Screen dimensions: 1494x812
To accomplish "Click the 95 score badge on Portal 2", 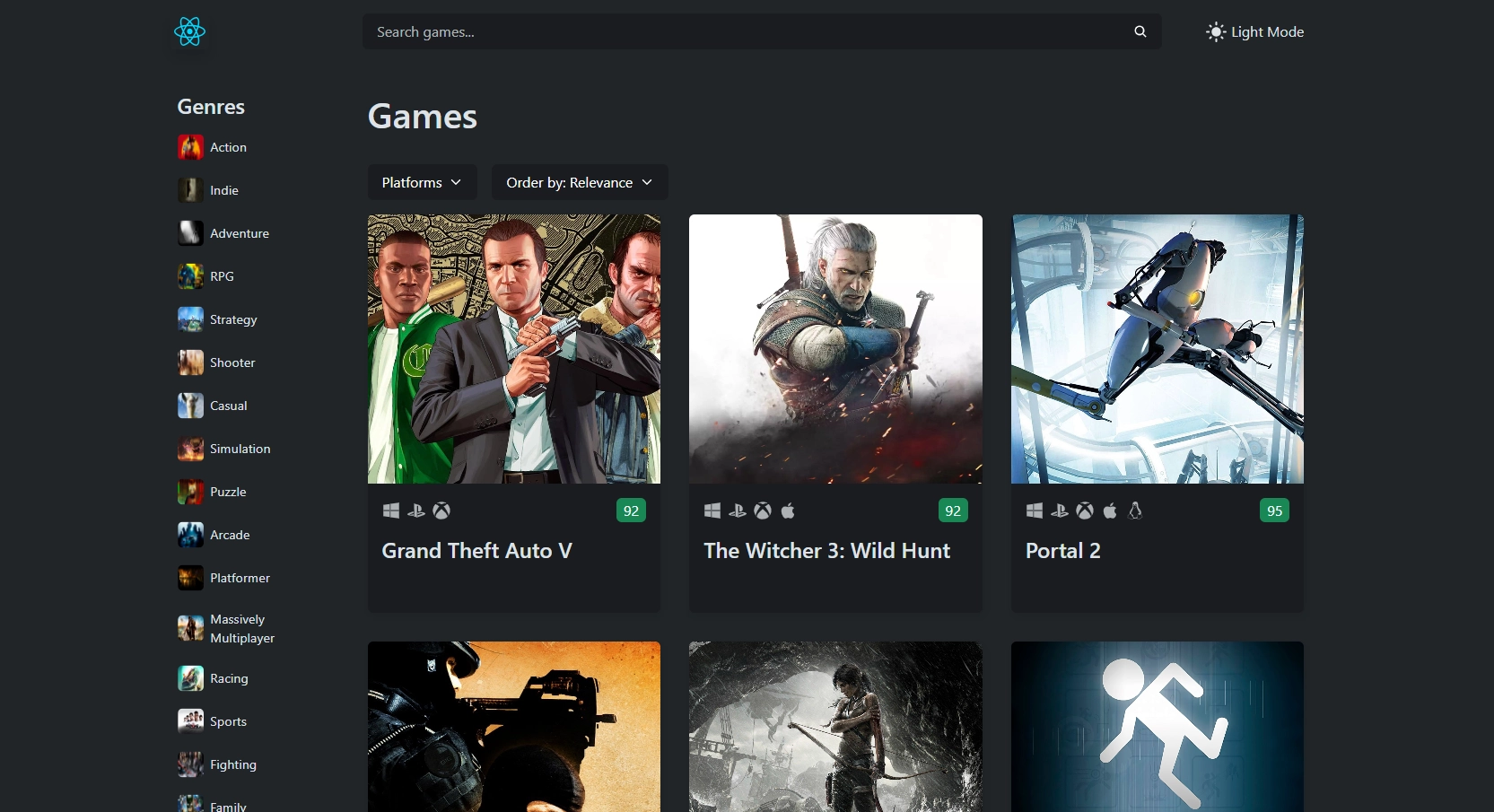I will (x=1274, y=511).
